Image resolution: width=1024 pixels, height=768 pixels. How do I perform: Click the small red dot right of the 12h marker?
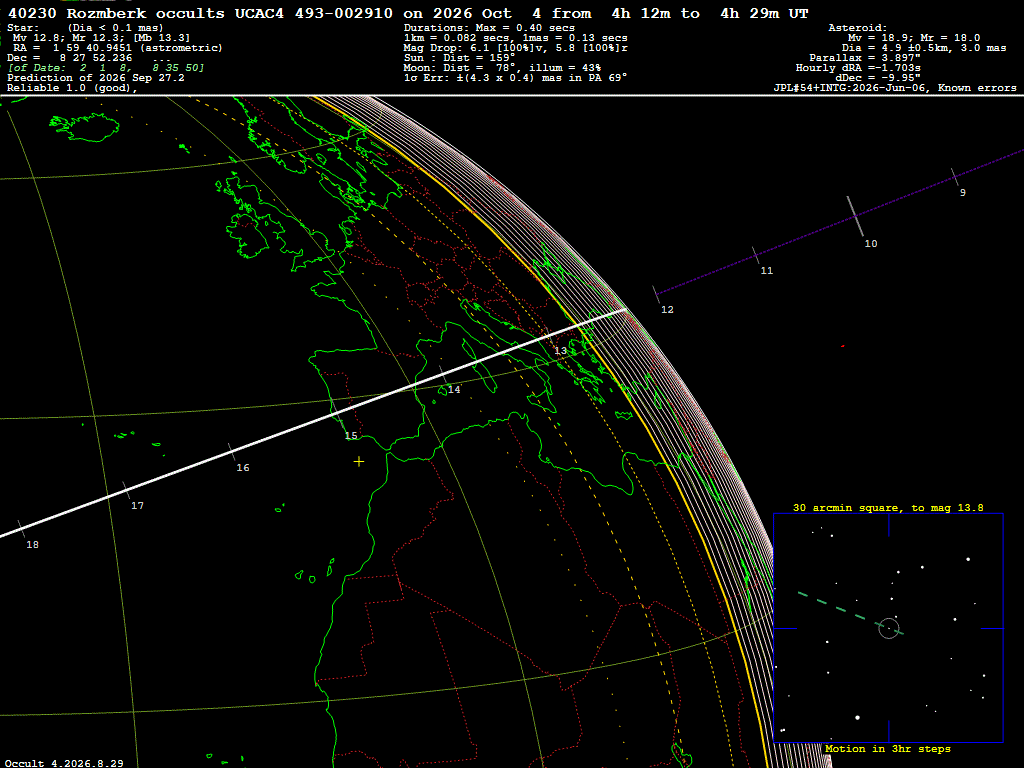click(x=842, y=346)
